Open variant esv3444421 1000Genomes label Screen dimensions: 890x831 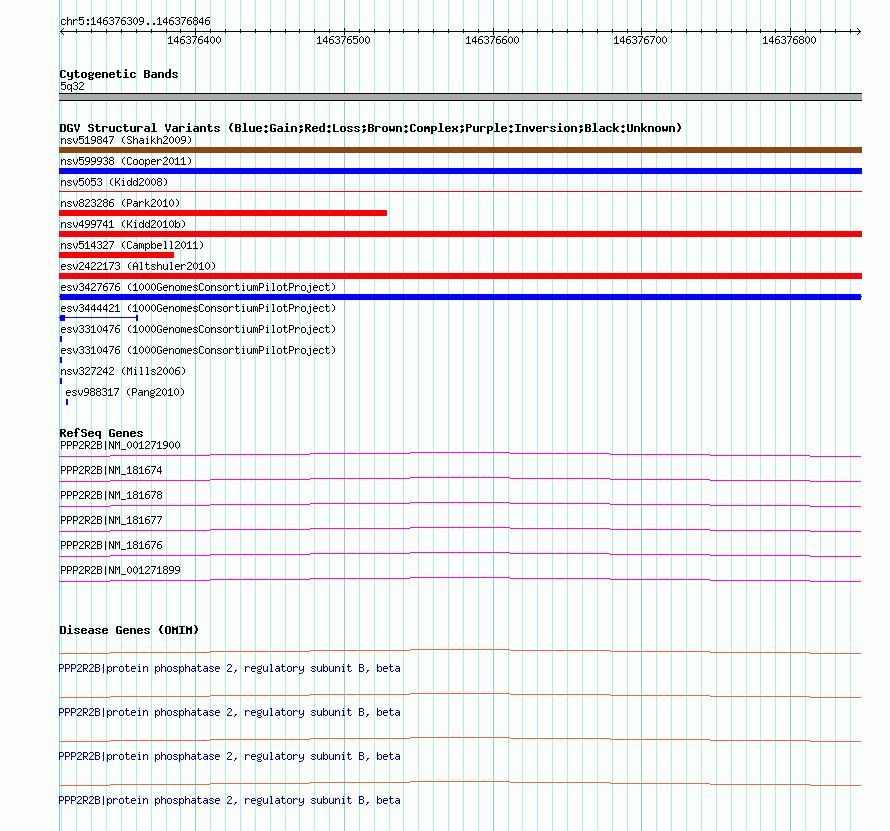[x=198, y=308]
